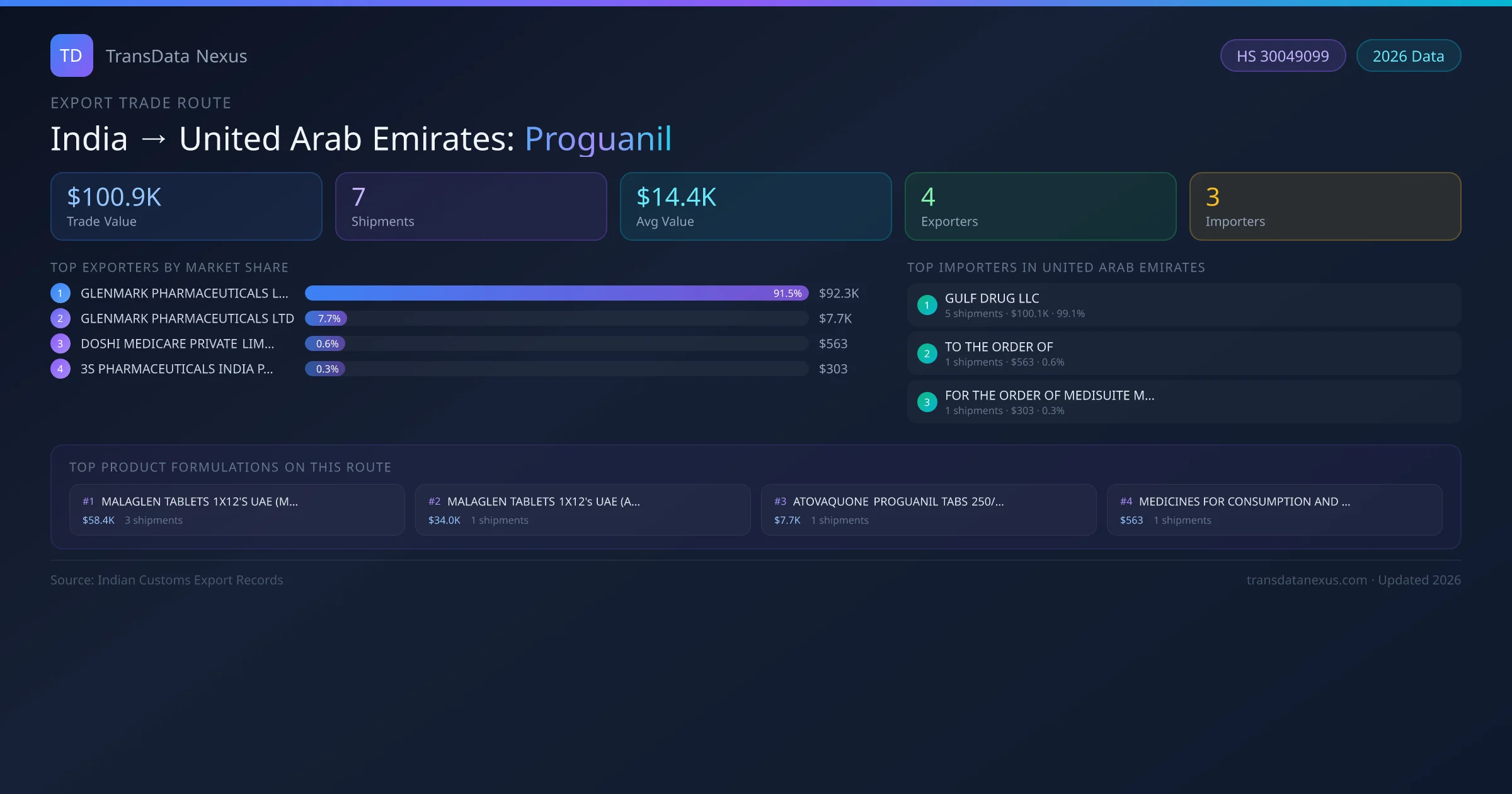
Task: Click green rank 3 badge beside Medisuite importer
Action: (927, 402)
